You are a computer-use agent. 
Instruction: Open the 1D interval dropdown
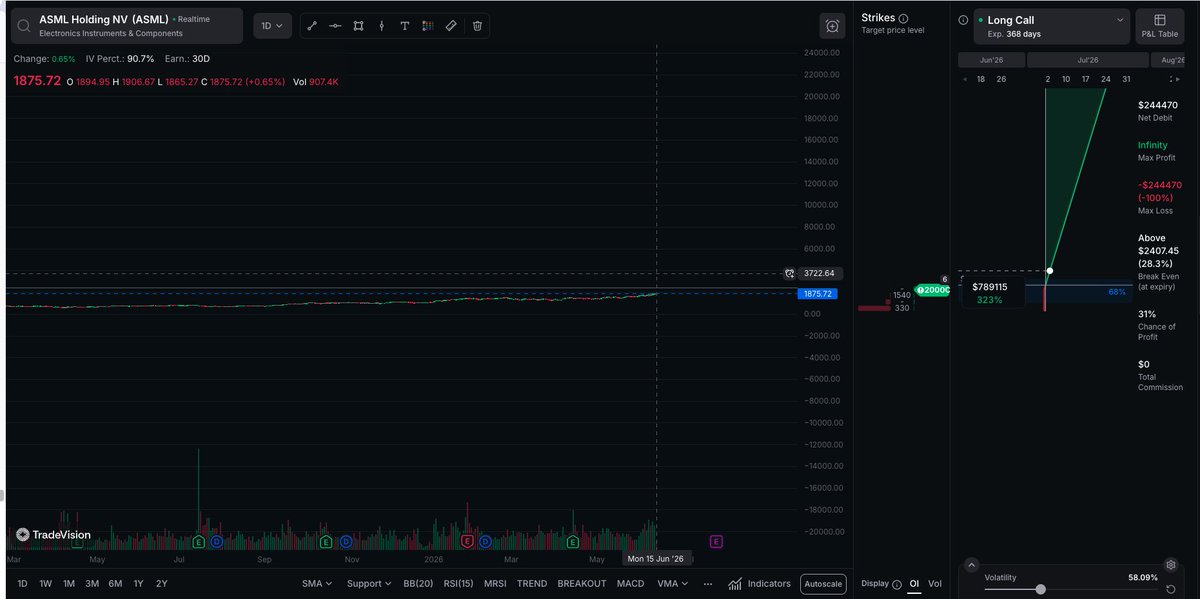pyautogui.click(x=272, y=26)
